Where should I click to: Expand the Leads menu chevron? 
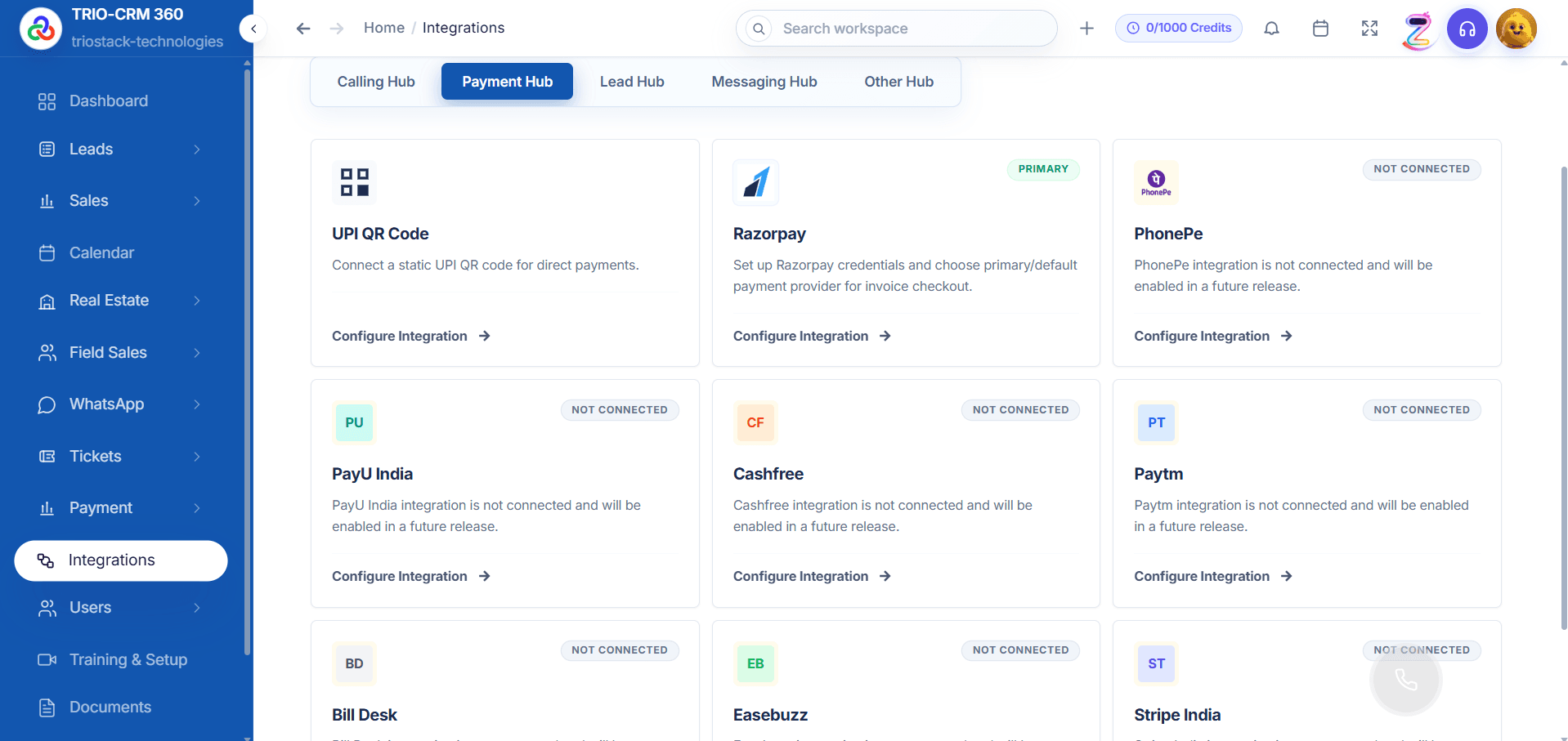197,150
